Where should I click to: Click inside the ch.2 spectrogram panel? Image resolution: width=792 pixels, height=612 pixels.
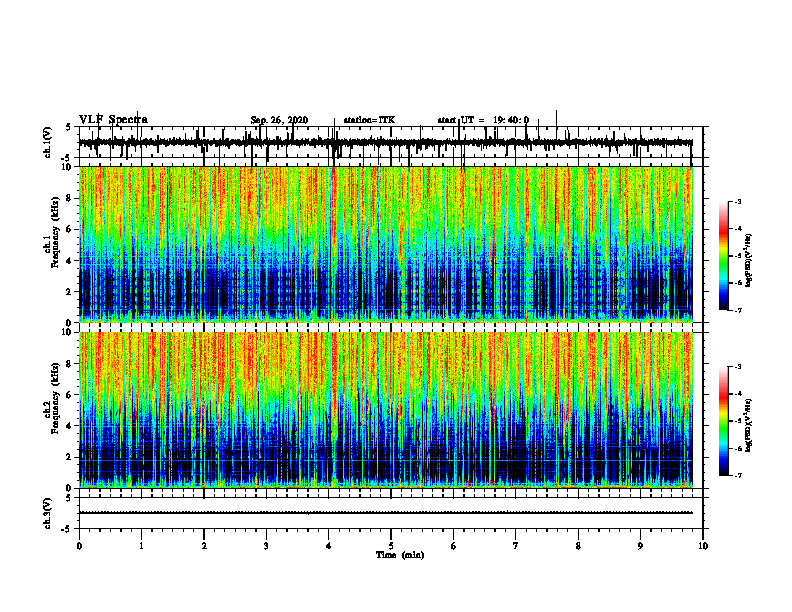coord(386,410)
